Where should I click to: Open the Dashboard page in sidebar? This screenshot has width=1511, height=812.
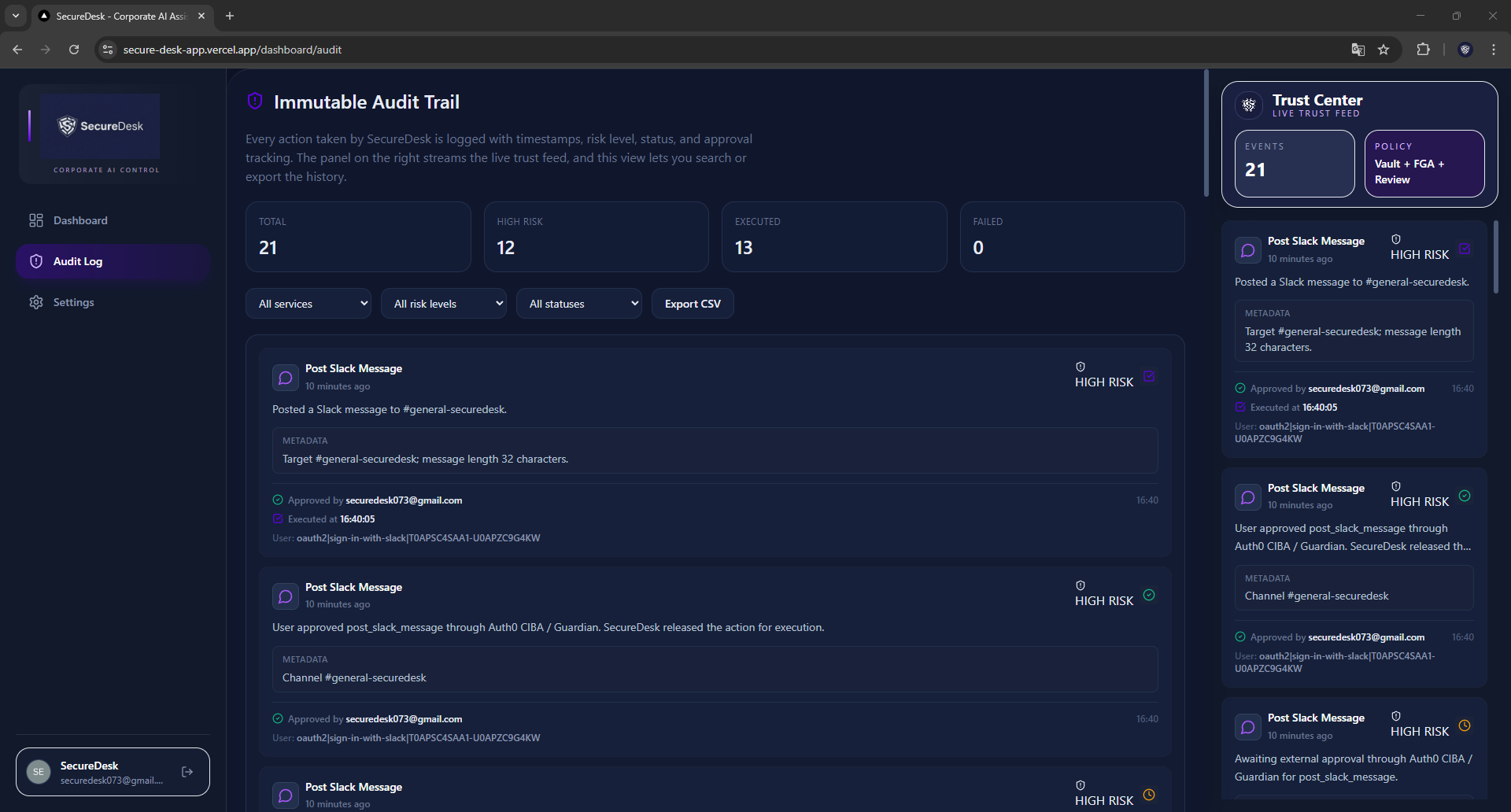click(x=113, y=220)
